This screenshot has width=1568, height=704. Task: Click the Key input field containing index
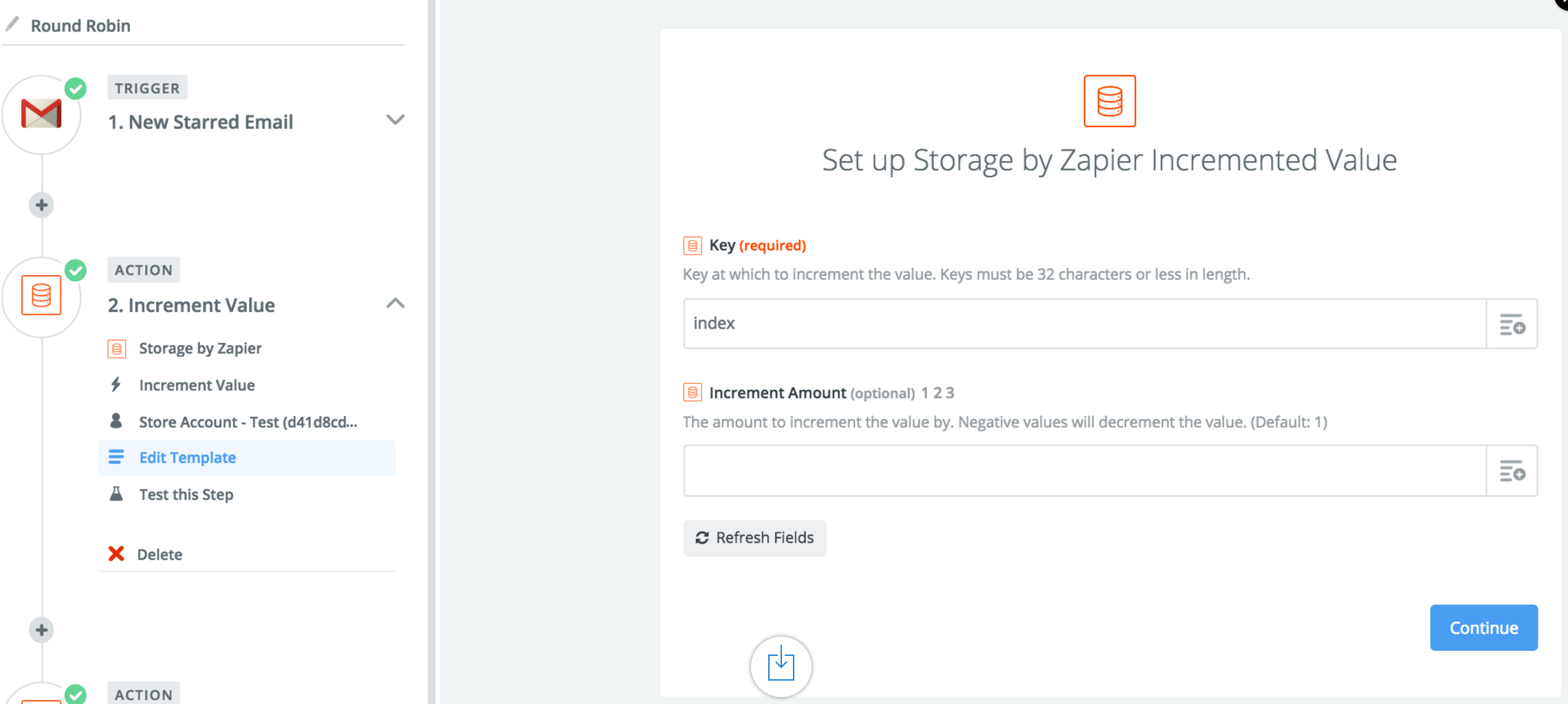coord(1085,324)
